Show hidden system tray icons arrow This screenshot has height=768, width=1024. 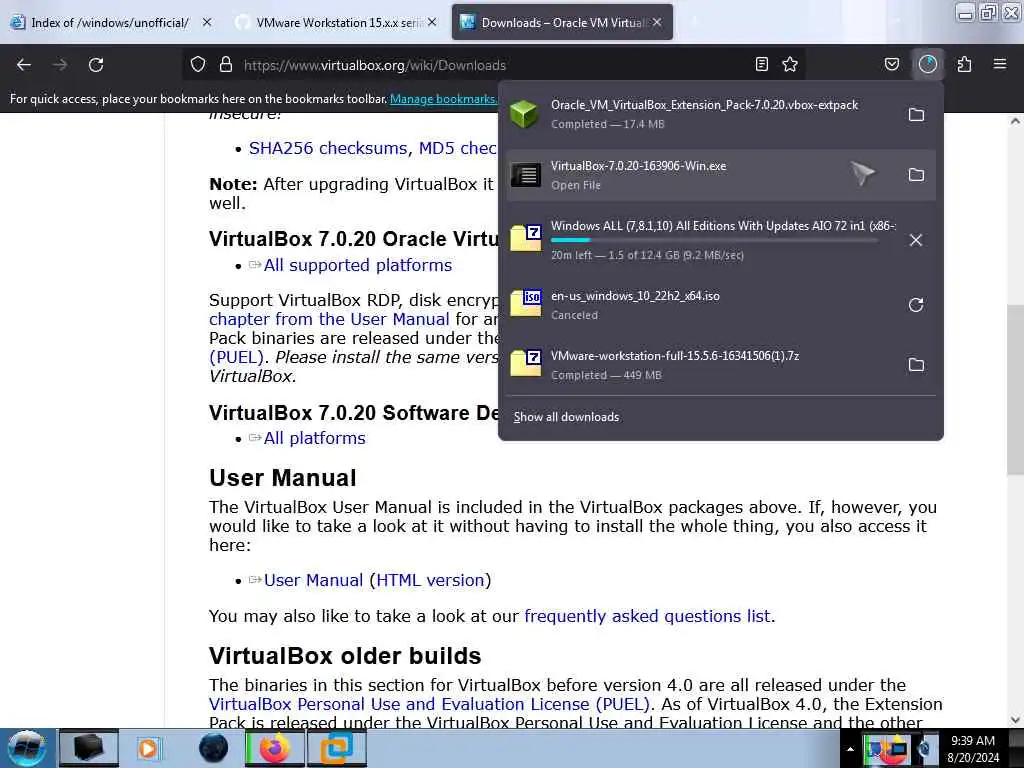(x=850, y=749)
